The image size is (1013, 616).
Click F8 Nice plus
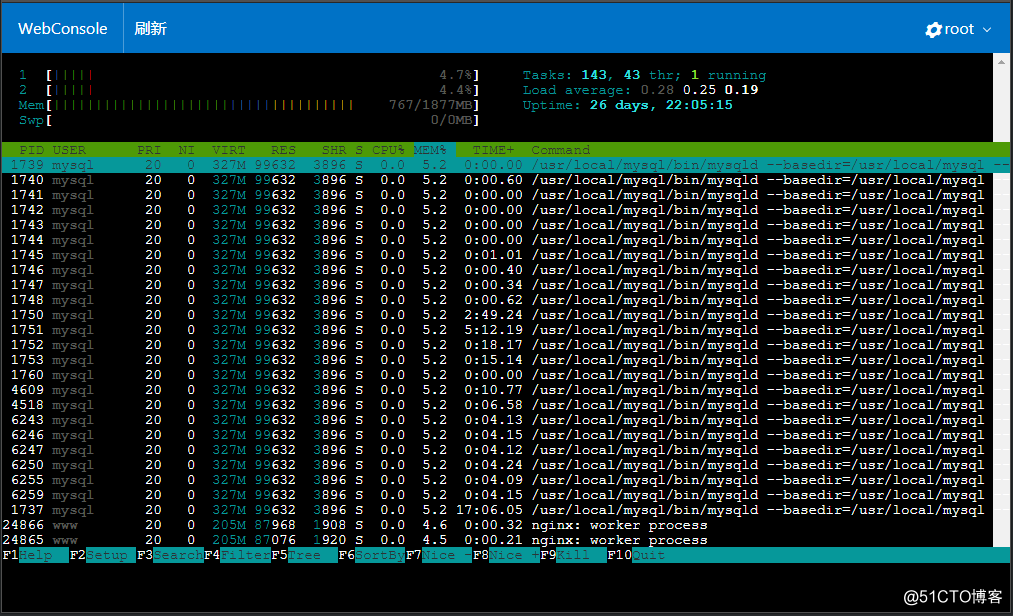[506, 555]
